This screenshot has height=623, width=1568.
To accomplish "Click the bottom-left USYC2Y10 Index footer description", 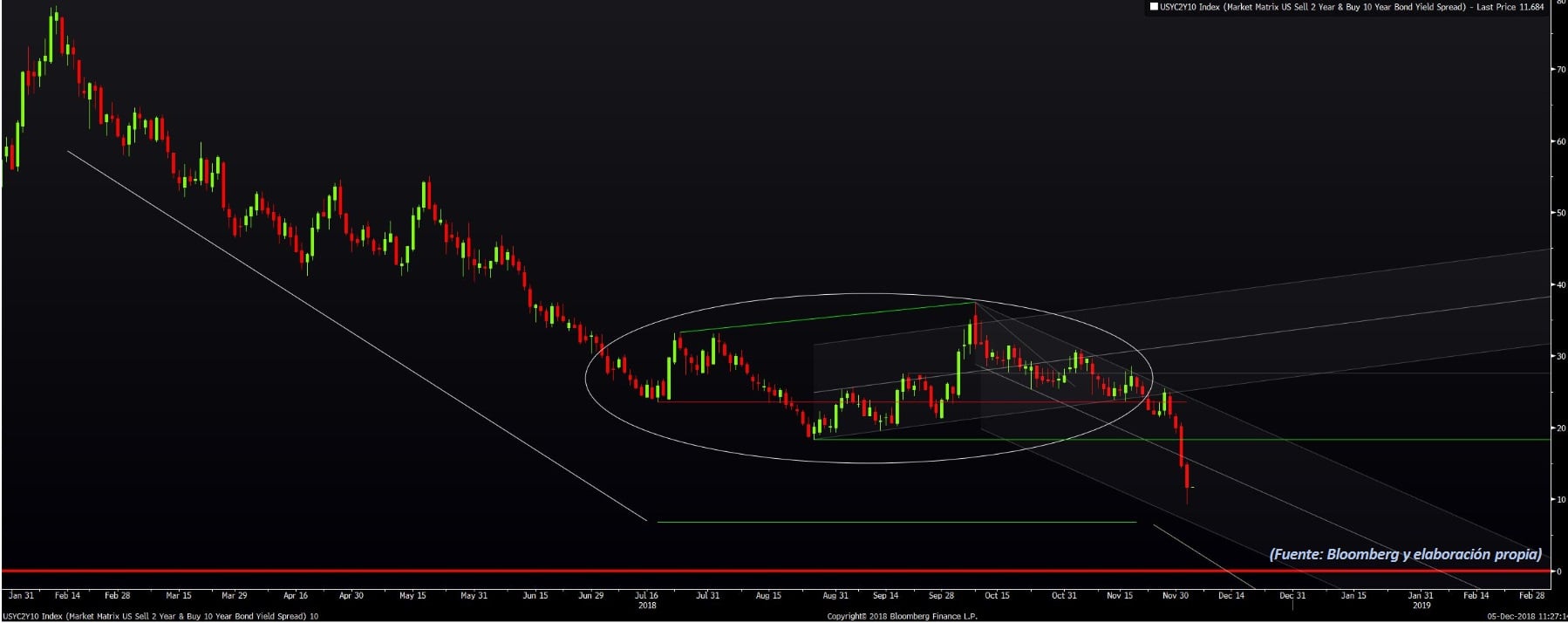I will point(160,616).
